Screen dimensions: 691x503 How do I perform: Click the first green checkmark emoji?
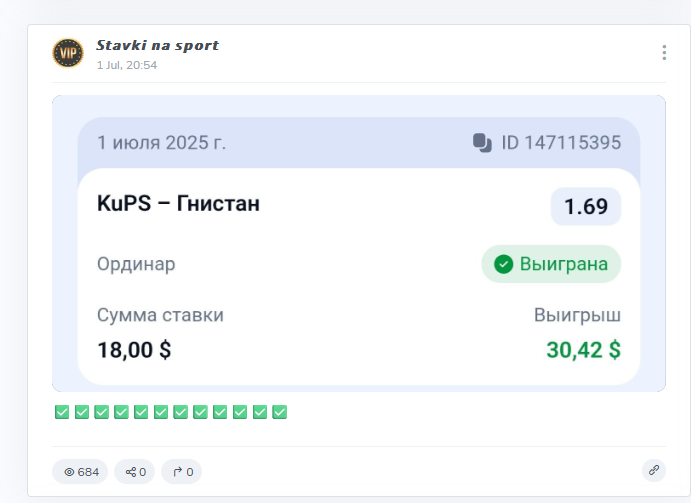point(62,412)
